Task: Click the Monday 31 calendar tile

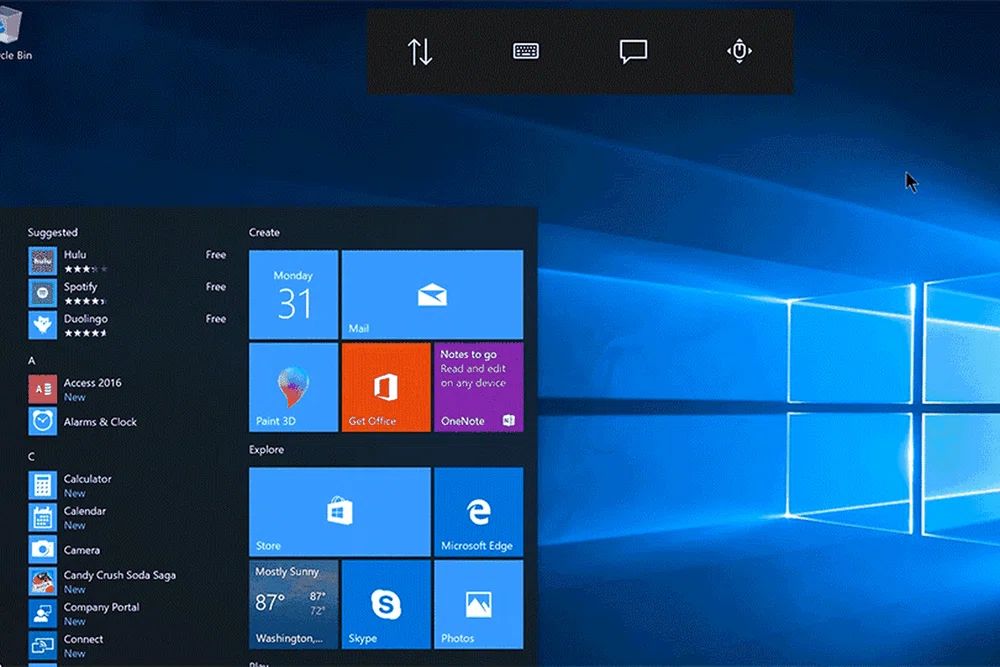Action: (293, 295)
